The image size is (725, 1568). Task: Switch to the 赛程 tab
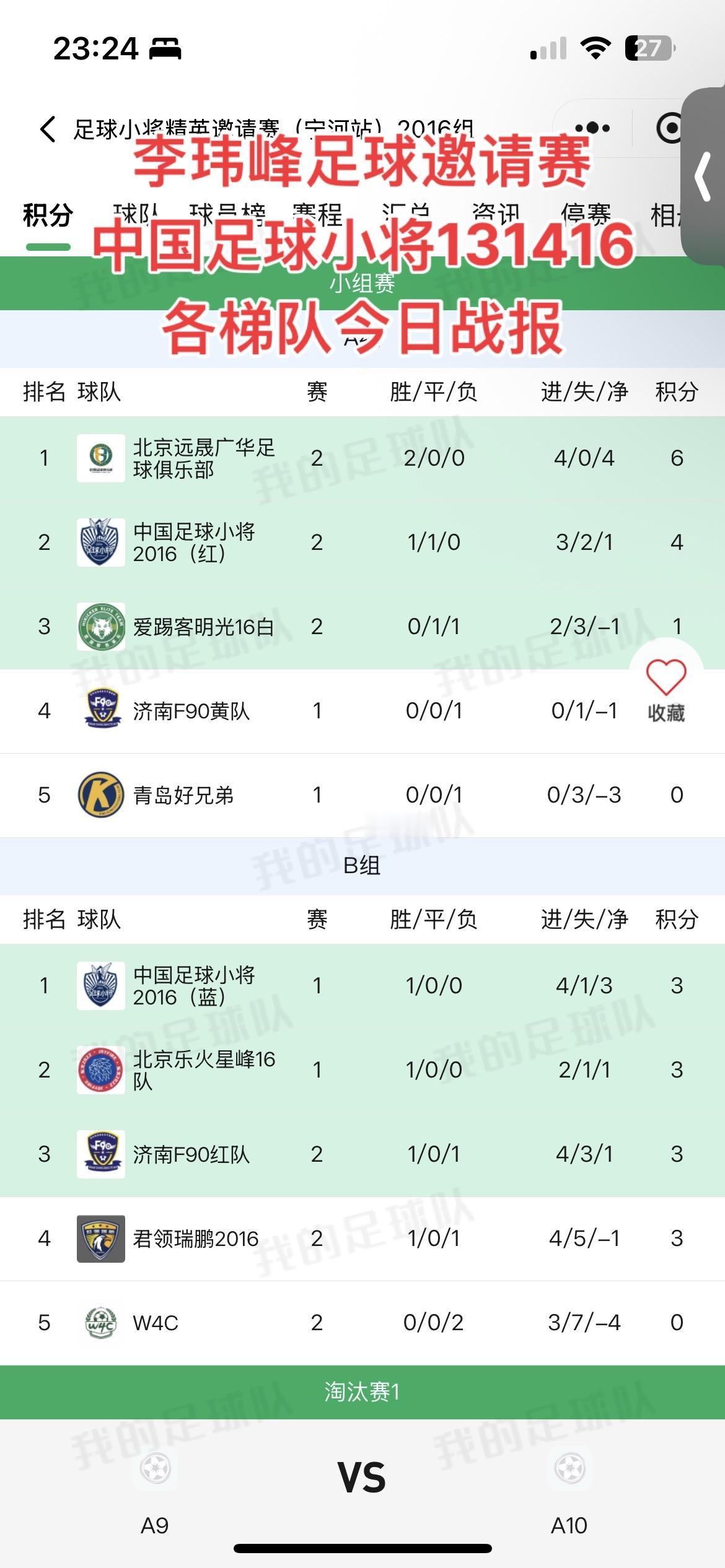tap(317, 216)
